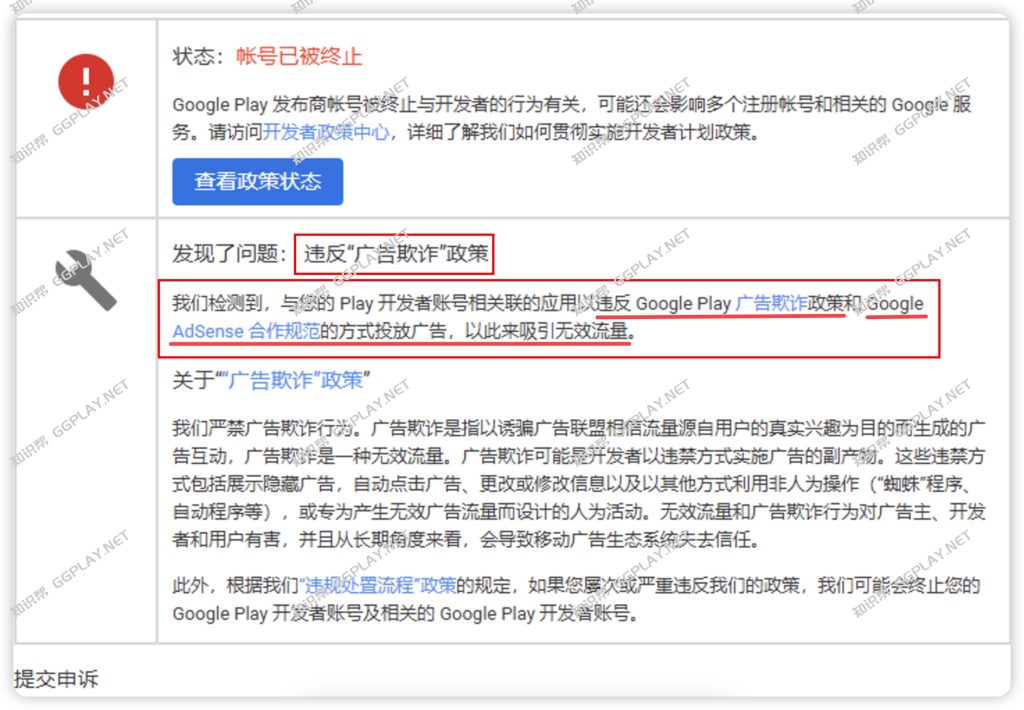Click the red exclamation alert icon
This screenshot has width=1024, height=710.
(x=86, y=81)
